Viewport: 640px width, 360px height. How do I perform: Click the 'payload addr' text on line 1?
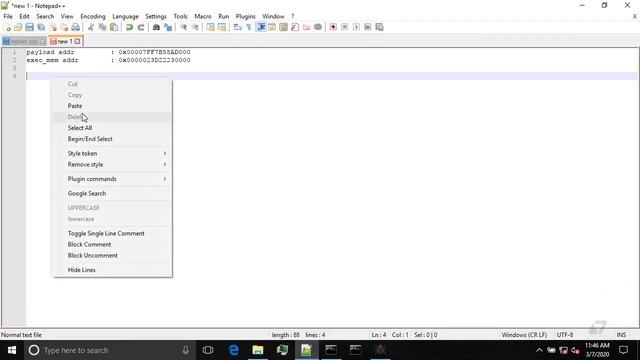pos(50,52)
